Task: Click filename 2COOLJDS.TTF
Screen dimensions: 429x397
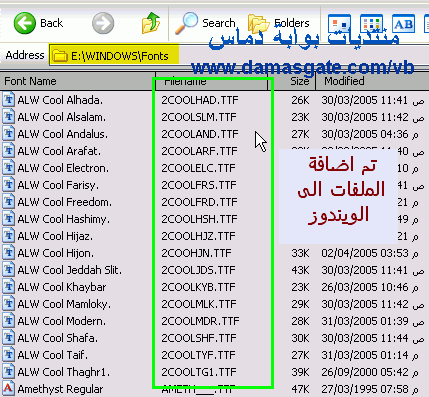Action: point(199,270)
